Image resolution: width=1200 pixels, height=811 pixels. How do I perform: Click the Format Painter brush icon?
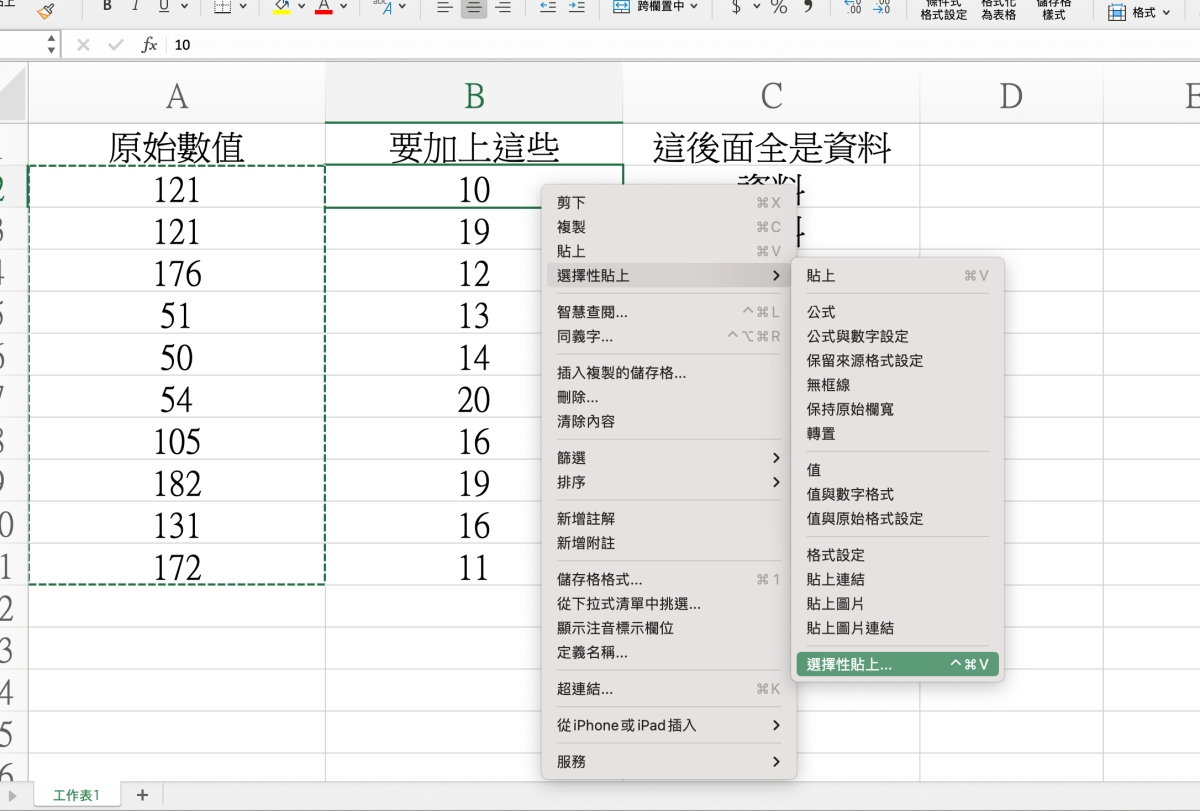(45, 9)
